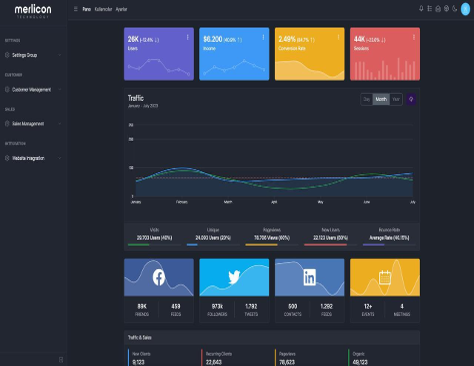The height and width of the screenshot is (366, 474).
Task: Open the blue user avatar menu
Action: 465,9
